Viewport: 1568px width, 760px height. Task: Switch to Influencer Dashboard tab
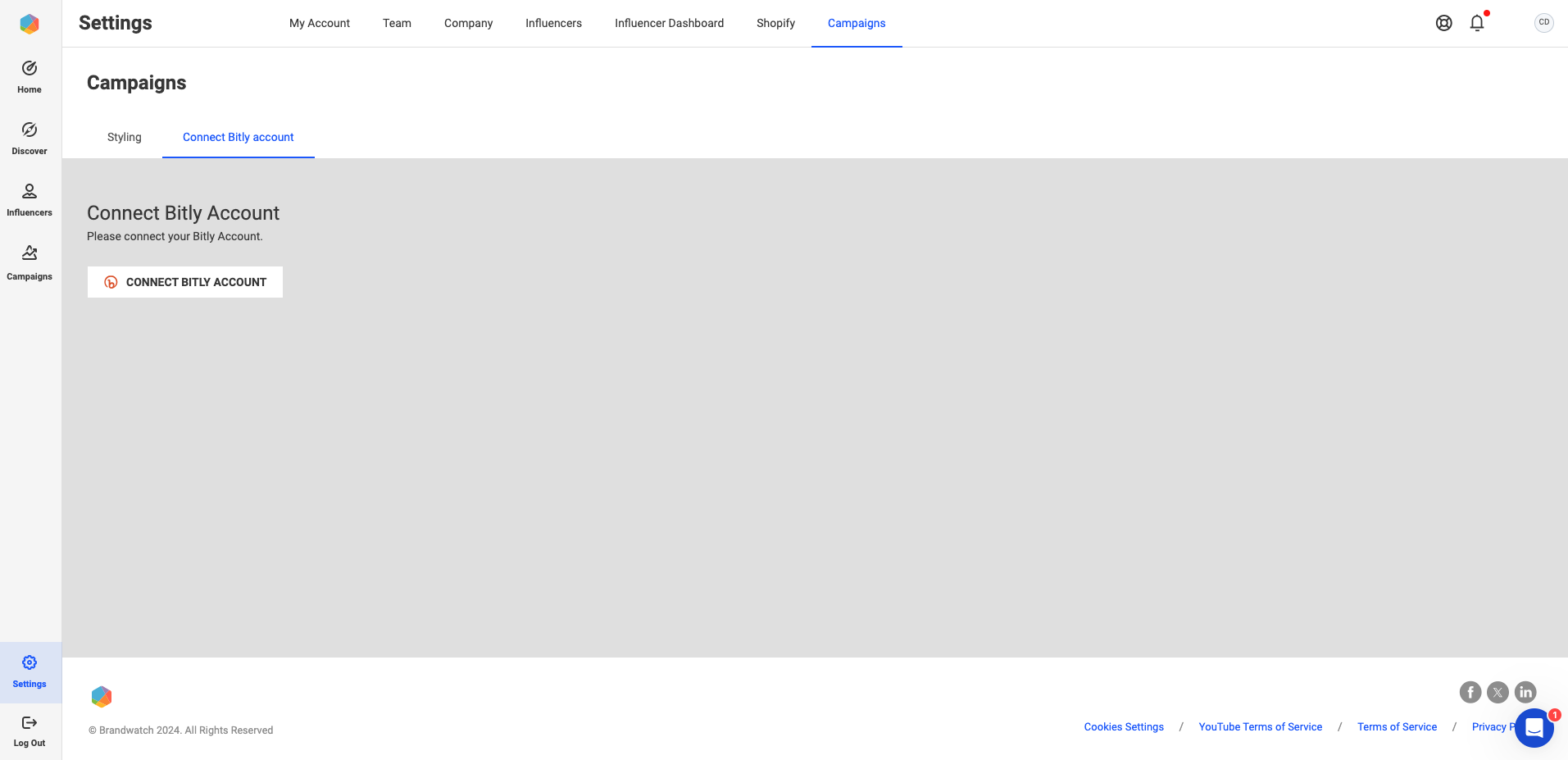[669, 23]
